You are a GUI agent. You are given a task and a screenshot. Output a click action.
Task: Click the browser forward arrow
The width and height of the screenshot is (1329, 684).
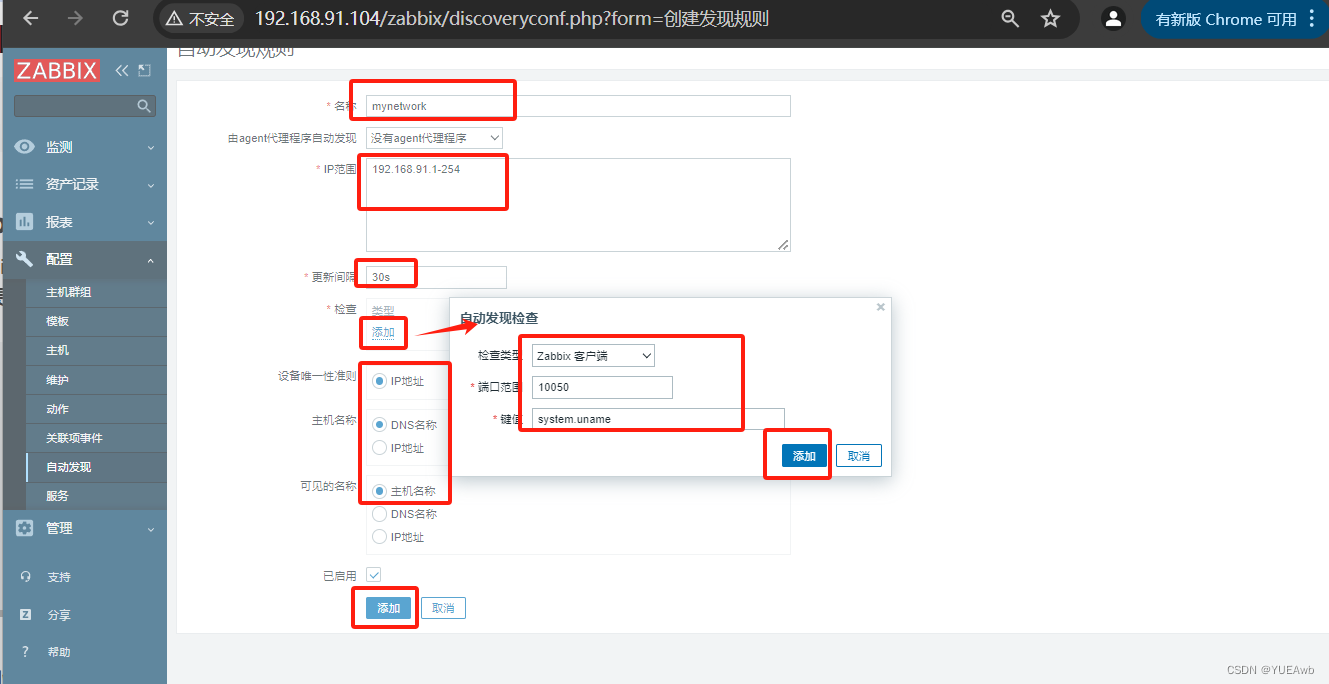pyautogui.click(x=76, y=18)
